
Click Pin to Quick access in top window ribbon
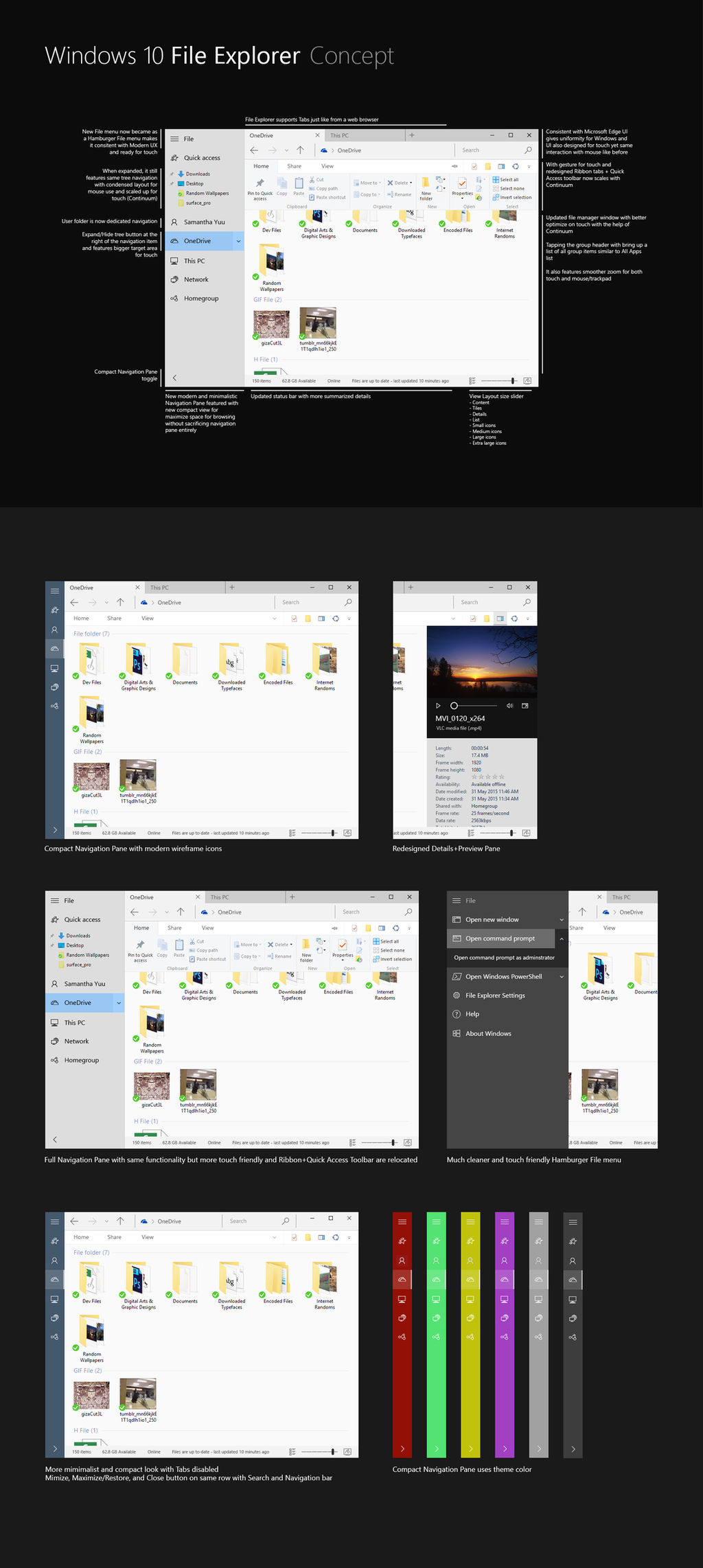click(260, 189)
